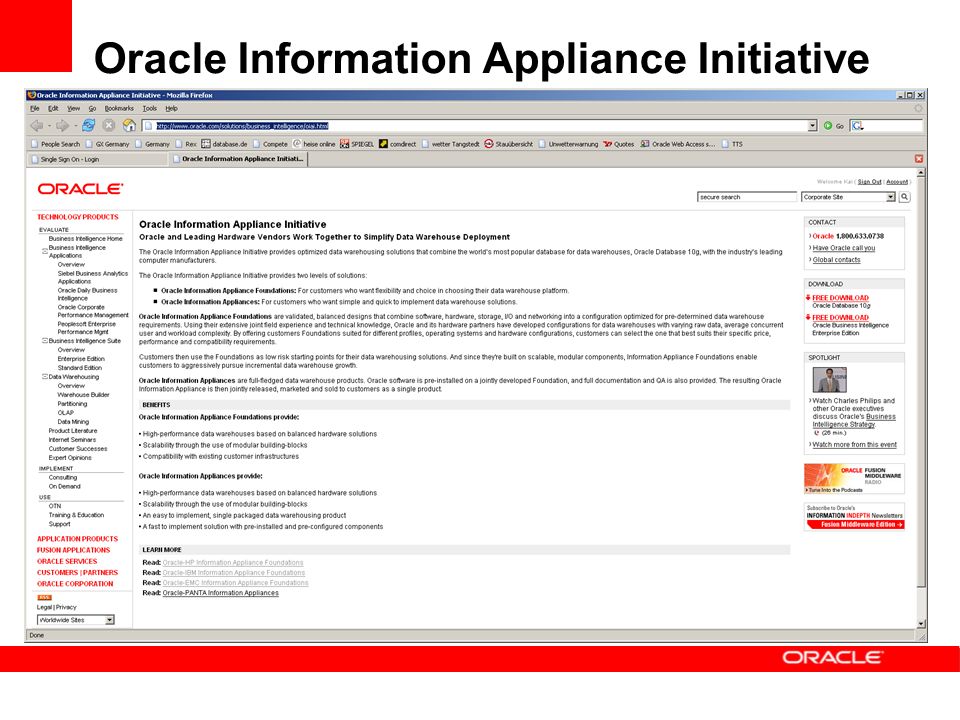960x720 pixels.
Task: Open the Help menu
Action: (x=171, y=108)
